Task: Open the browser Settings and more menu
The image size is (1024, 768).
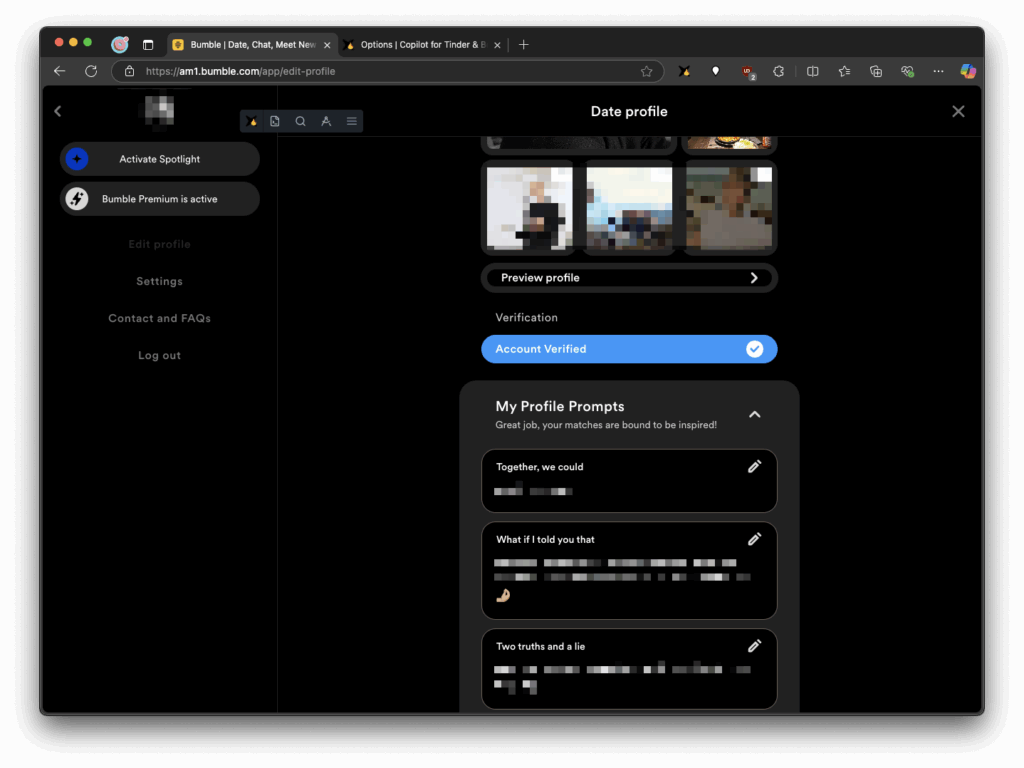Action: [x=938, y=71]
